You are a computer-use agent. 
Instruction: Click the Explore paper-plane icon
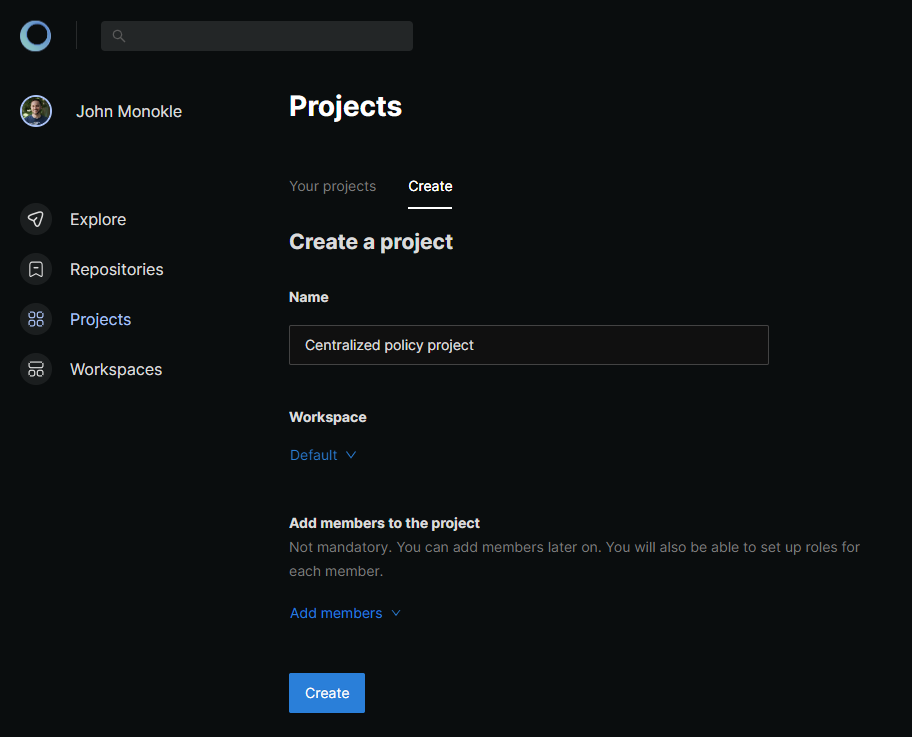36,219
